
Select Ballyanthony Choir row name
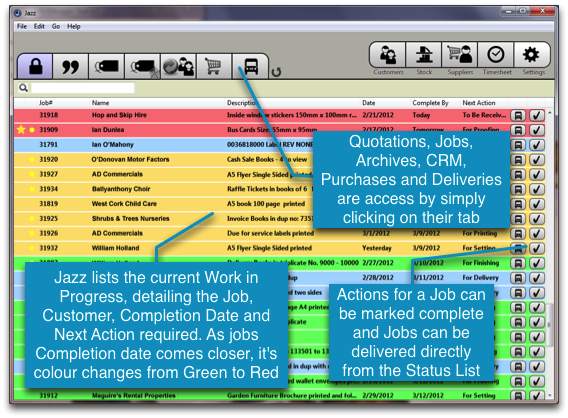pyautogui.click(x=121, y=189)
